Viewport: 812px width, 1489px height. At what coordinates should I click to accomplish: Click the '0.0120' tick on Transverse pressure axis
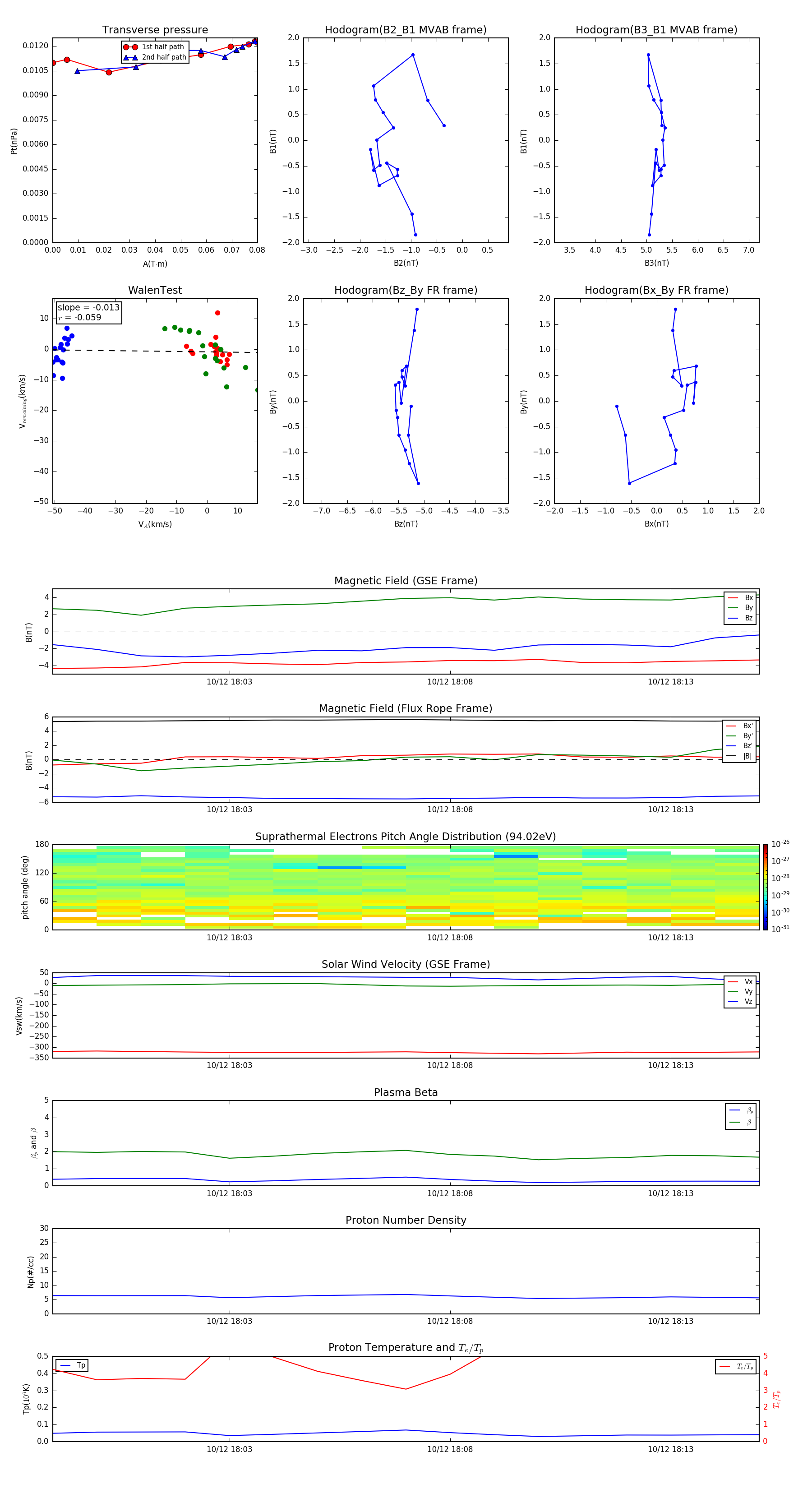(x=35, y=46)
